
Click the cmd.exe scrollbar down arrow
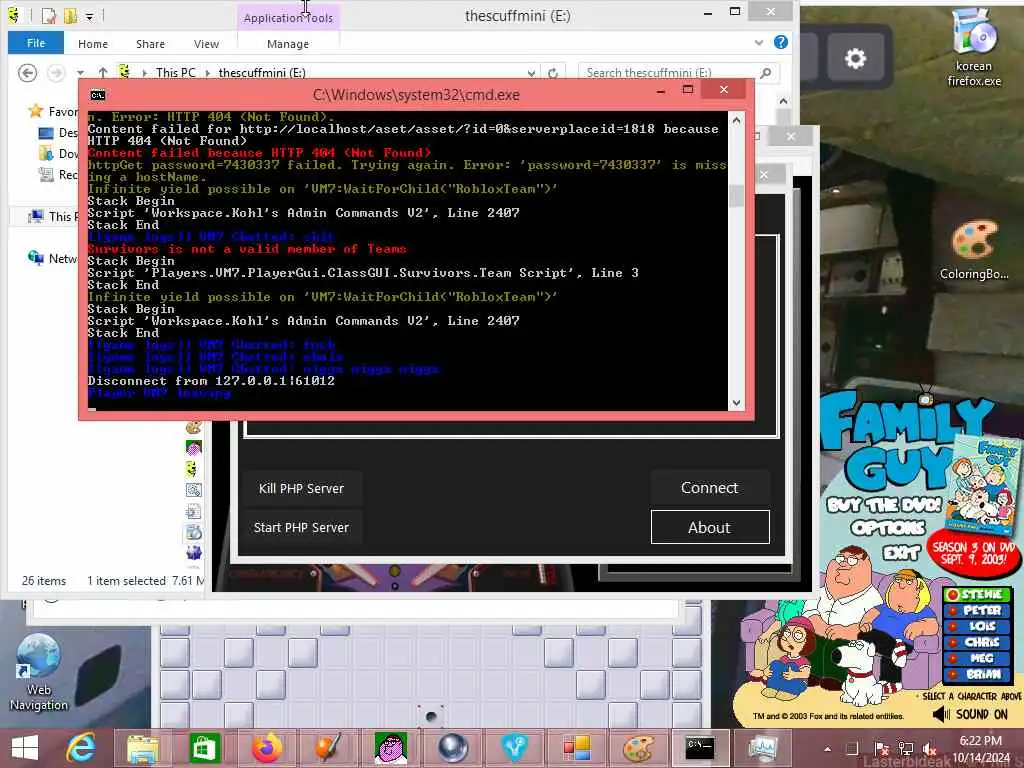pyautogui.click(x=737, y=403)
